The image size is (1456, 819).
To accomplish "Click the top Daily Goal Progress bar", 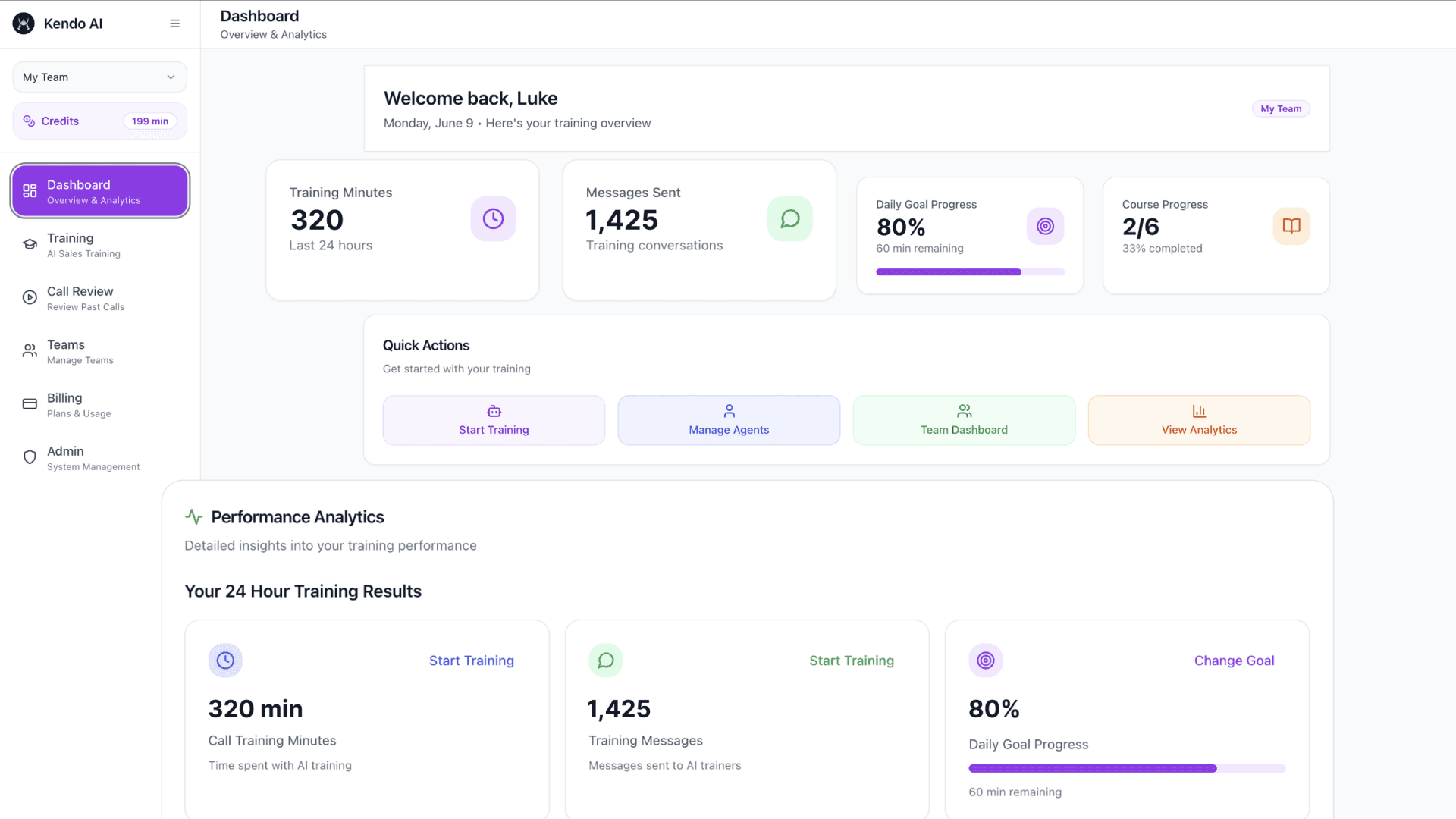I will [970, 272].
